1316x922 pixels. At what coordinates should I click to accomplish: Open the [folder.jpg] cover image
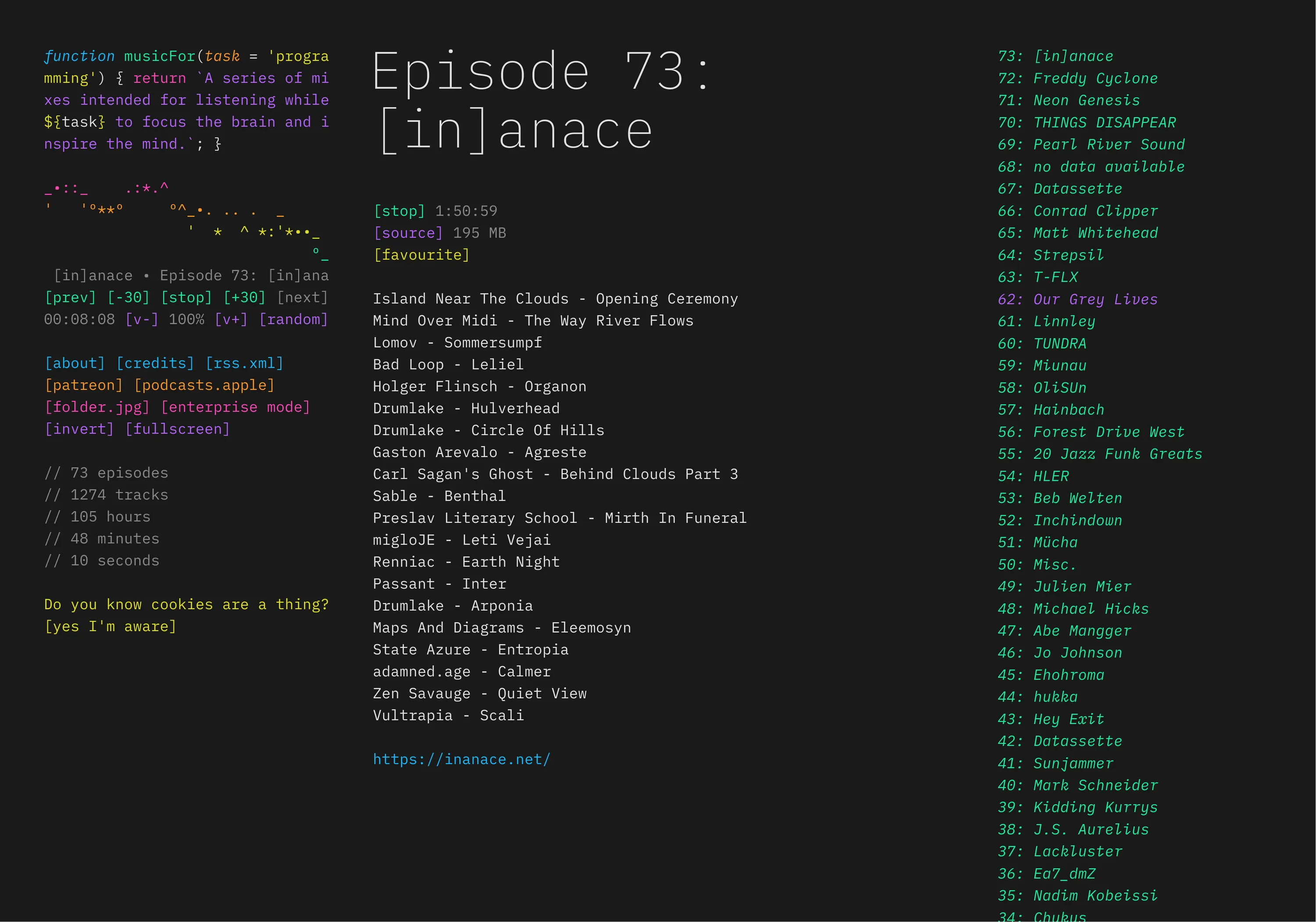click(x=97, y=407)
